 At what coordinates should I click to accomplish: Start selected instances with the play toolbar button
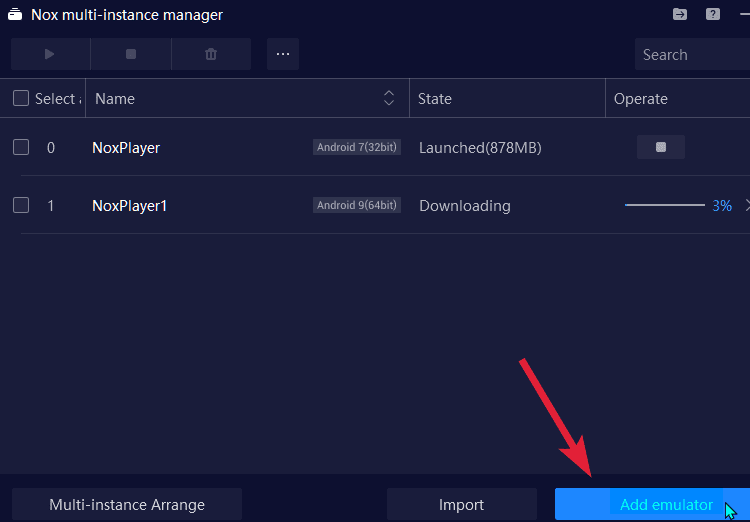click(50, 54)
